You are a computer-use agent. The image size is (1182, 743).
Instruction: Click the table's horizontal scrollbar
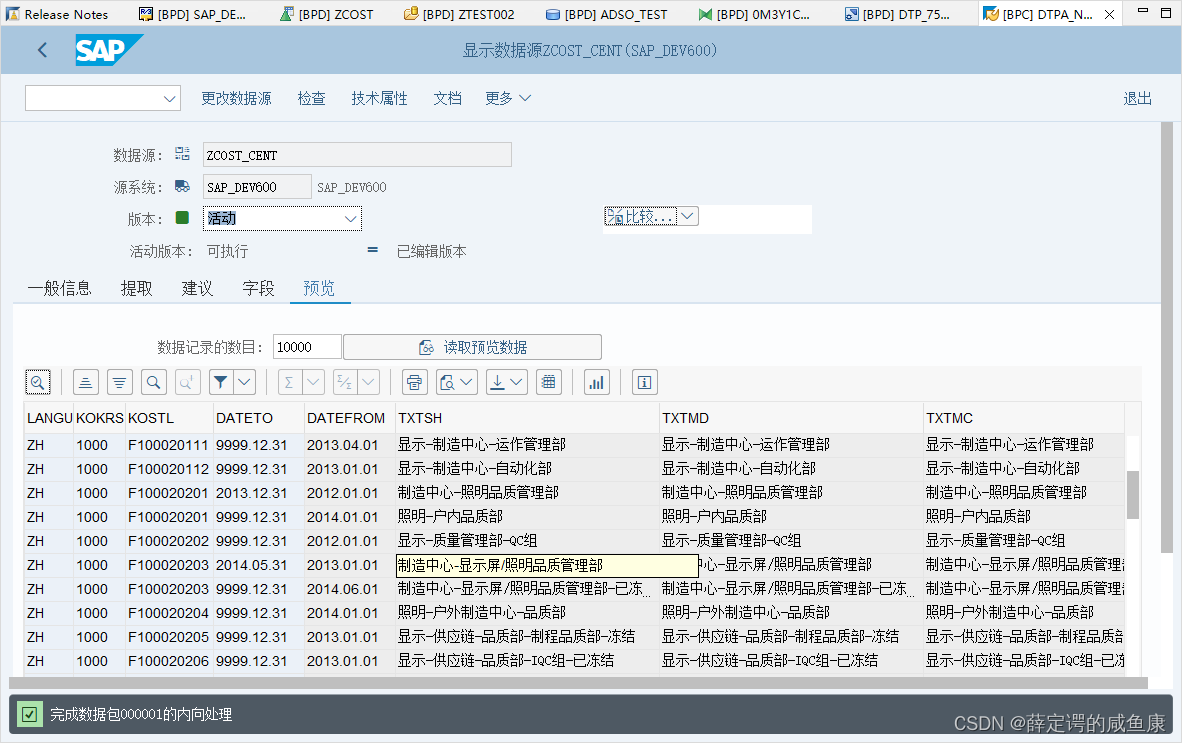point(578,683)
